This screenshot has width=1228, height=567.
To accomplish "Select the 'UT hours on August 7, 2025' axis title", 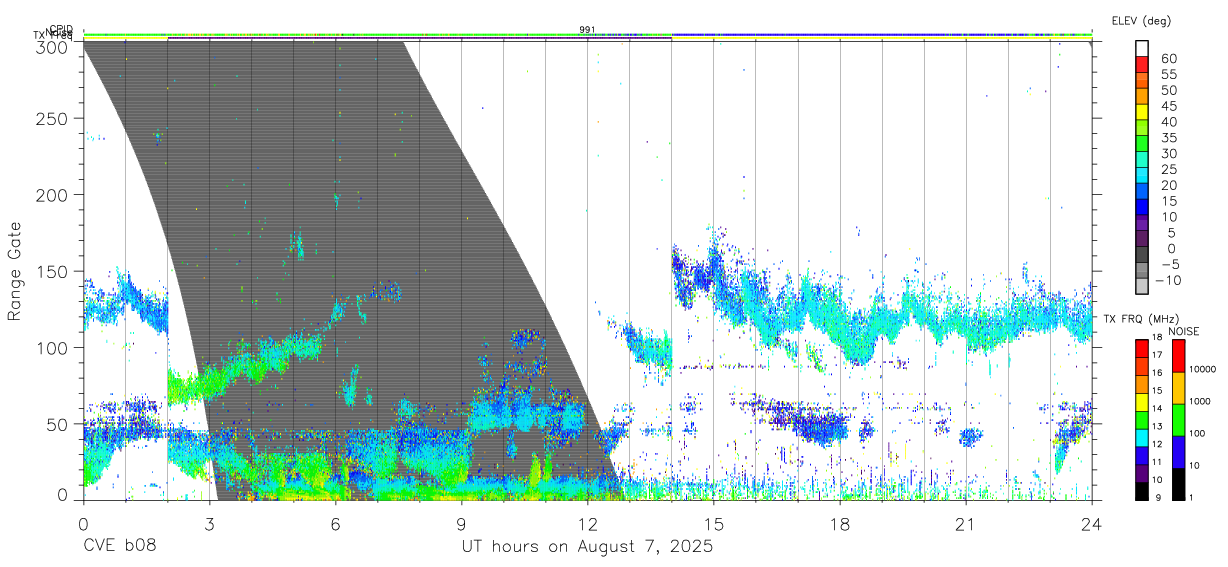I will click(587, 547).
